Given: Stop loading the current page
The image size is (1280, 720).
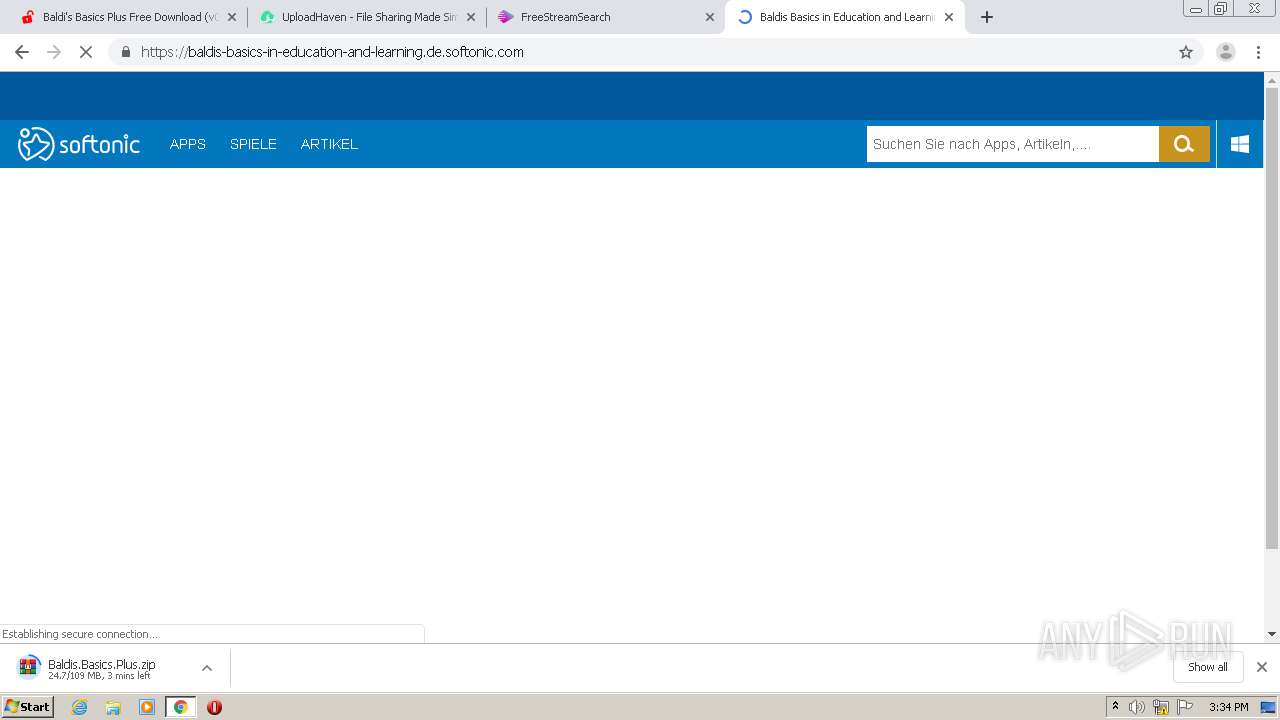Looking at the screenshot, I should click(86, 52).
